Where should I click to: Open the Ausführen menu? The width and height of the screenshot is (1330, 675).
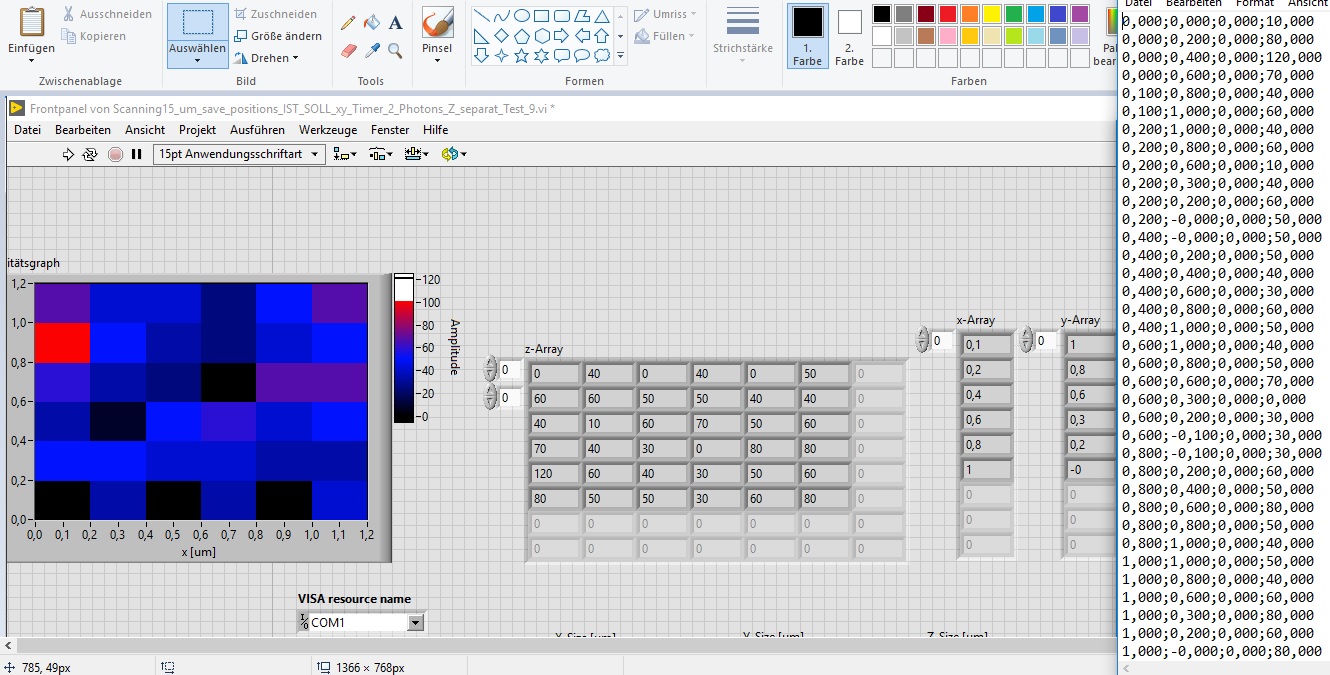pyautogui.click(x=257, y=130)
